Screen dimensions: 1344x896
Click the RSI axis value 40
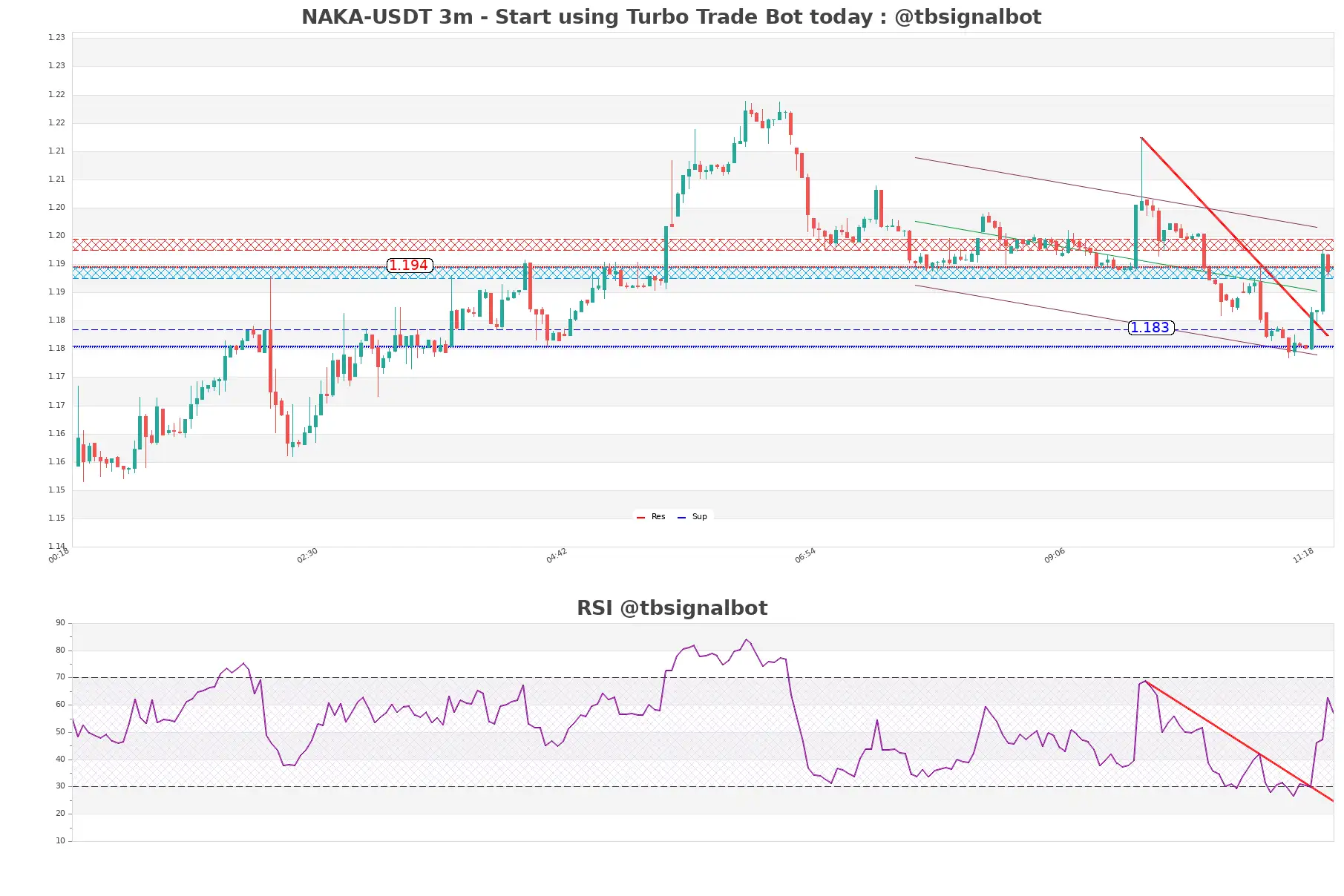coord(60,760)
